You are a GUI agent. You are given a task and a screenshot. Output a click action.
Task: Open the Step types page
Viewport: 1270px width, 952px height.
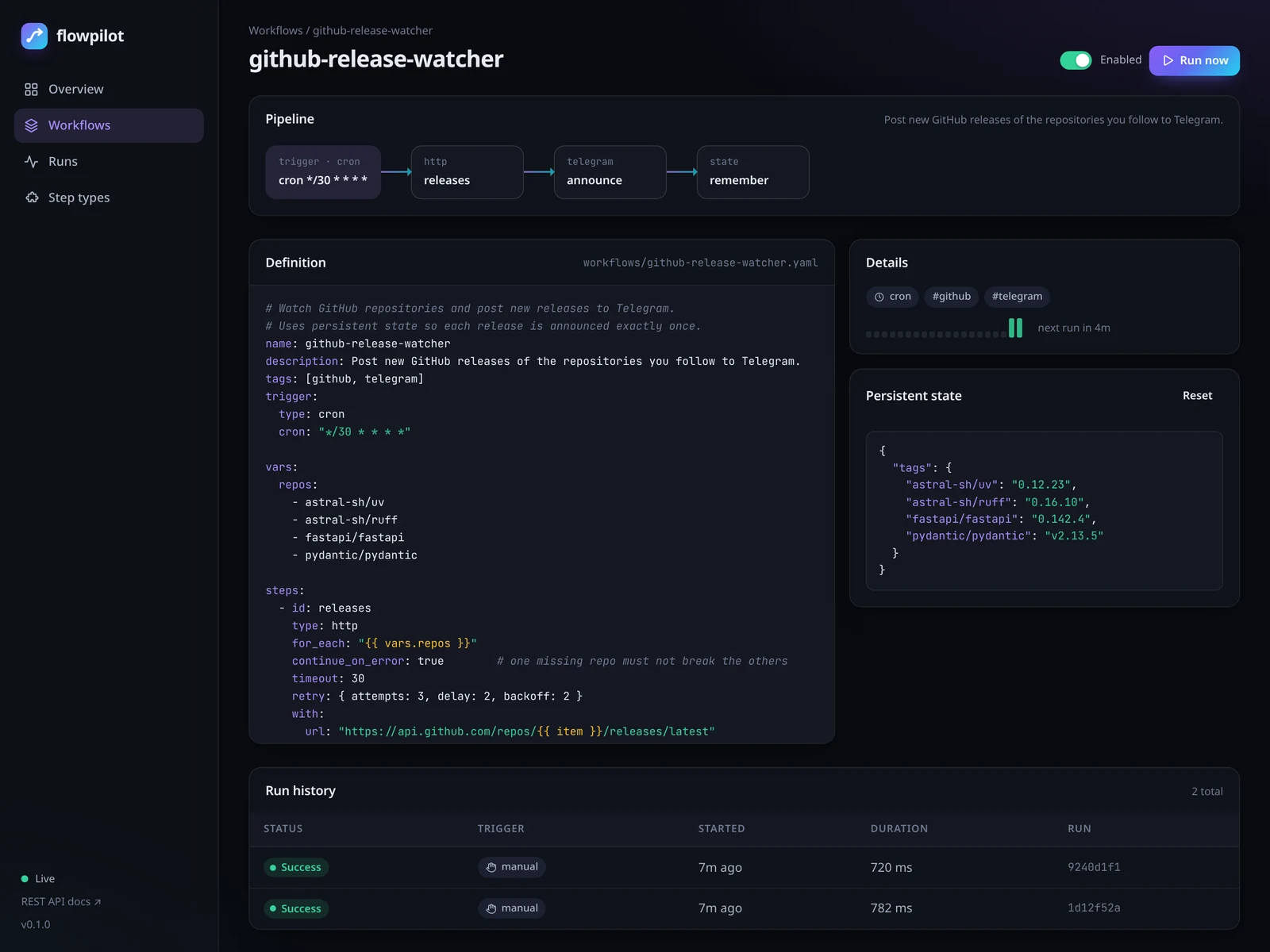click(x=109, y=198)
